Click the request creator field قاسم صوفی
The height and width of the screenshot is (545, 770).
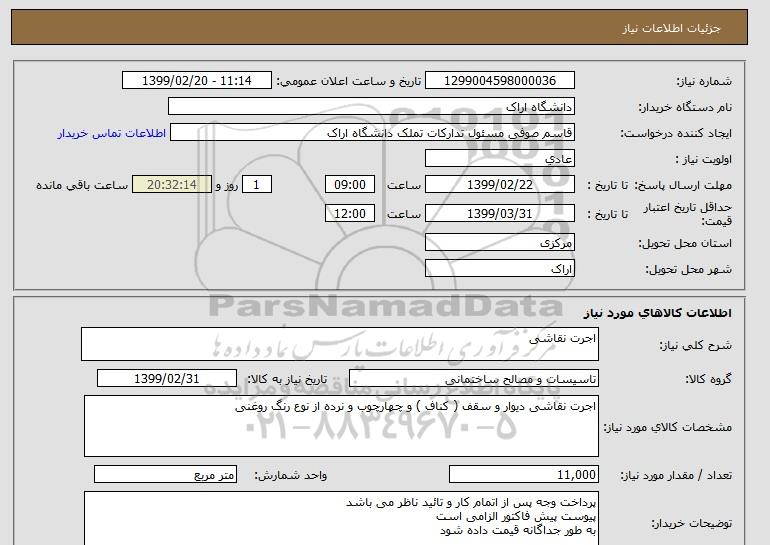tap(372, 133)
